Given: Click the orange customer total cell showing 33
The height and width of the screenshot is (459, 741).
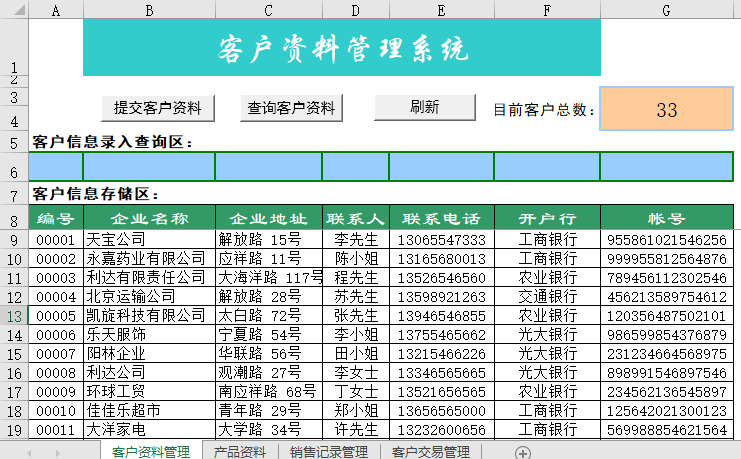Looking at the screenshot, I should (x=666, y=109).
